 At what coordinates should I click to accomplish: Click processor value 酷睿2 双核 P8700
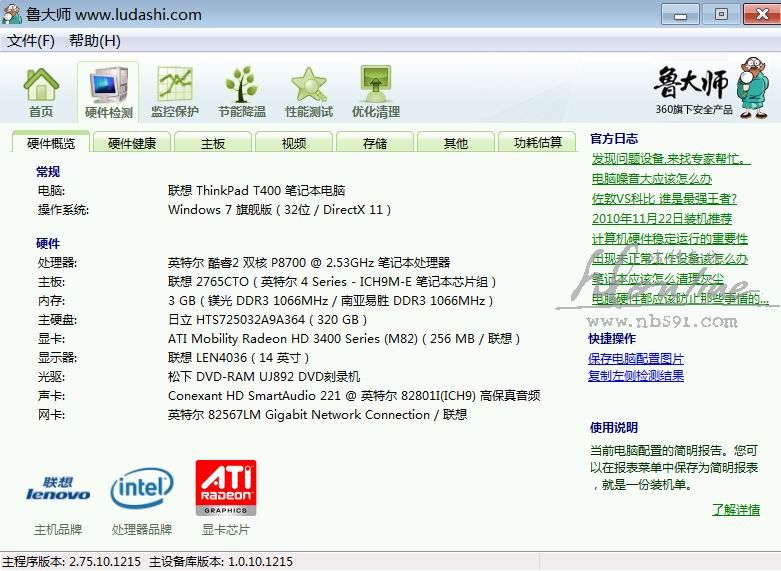(x=309, y=263)
